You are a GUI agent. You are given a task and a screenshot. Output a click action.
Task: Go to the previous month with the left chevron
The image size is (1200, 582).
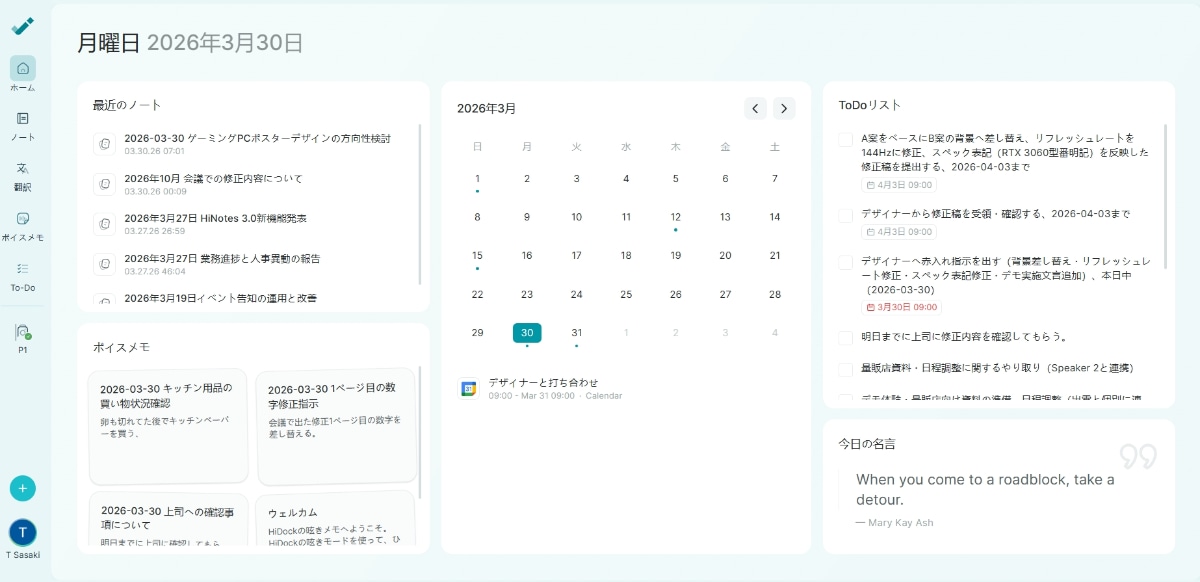(755, 108)
